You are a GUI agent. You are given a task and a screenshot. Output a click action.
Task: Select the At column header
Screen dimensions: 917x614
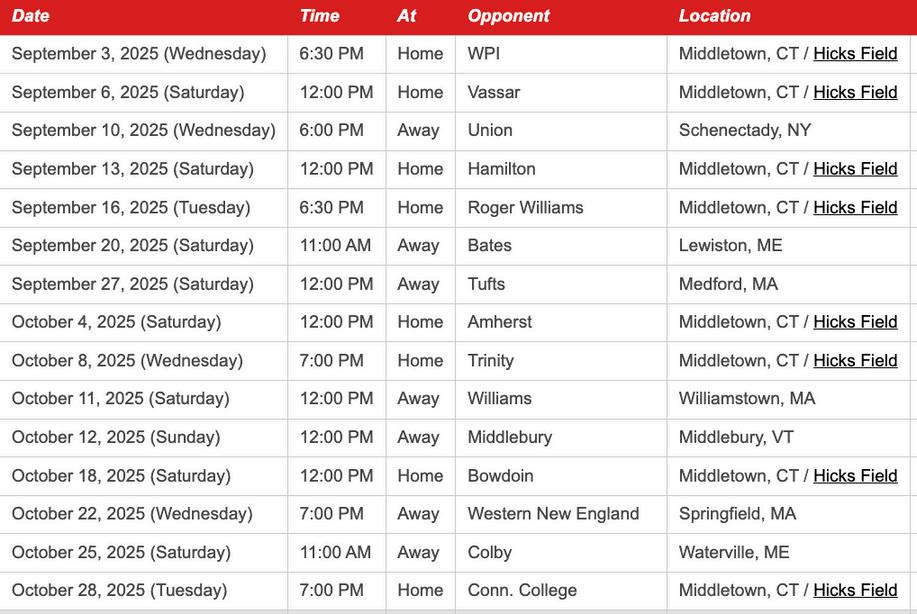406,16
